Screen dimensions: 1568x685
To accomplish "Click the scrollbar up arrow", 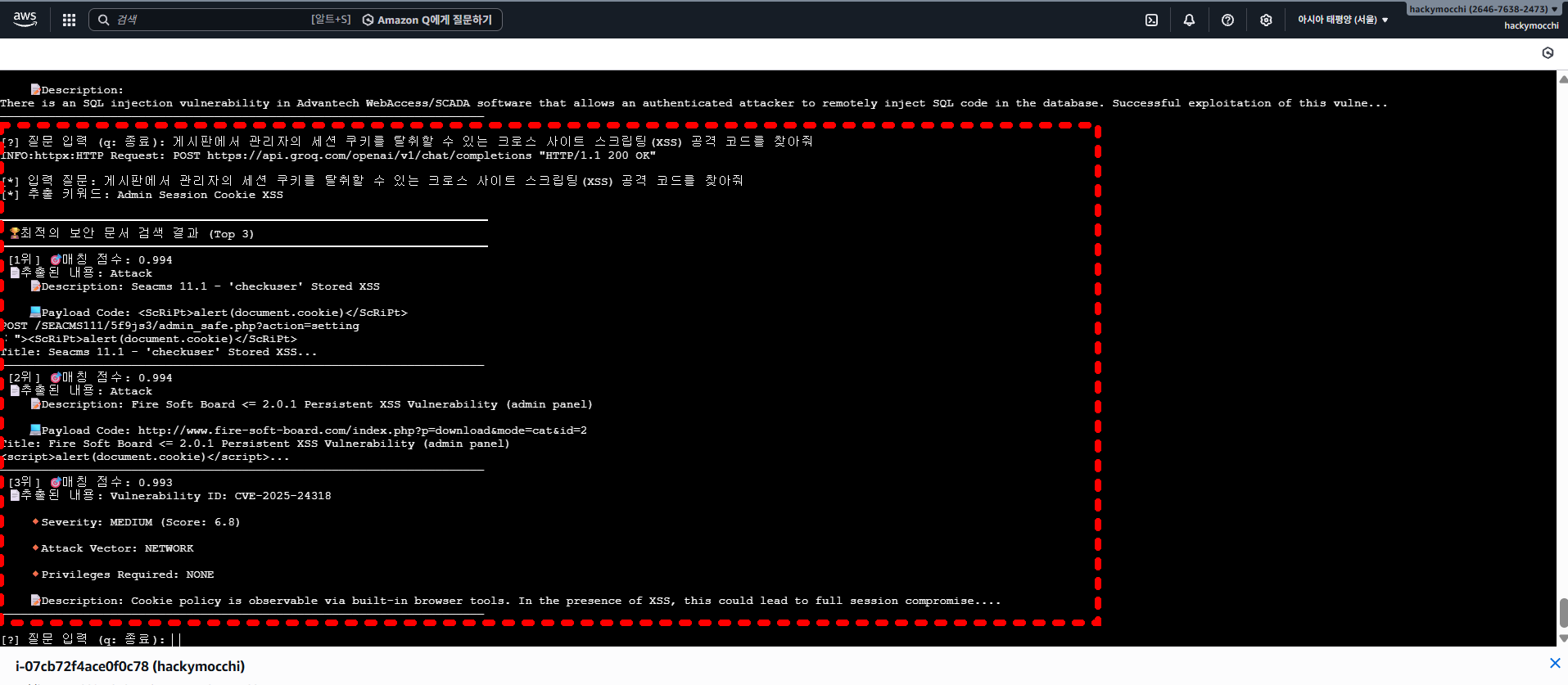I will [x=1563, y=79].
